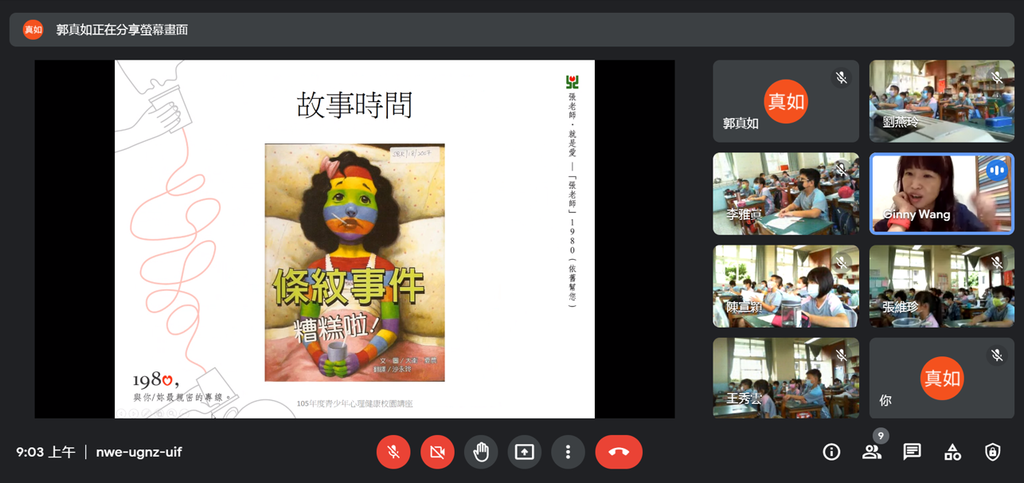
Task: Click Ginny Wang's blue speaking indicator
Action: coord(997,170)
